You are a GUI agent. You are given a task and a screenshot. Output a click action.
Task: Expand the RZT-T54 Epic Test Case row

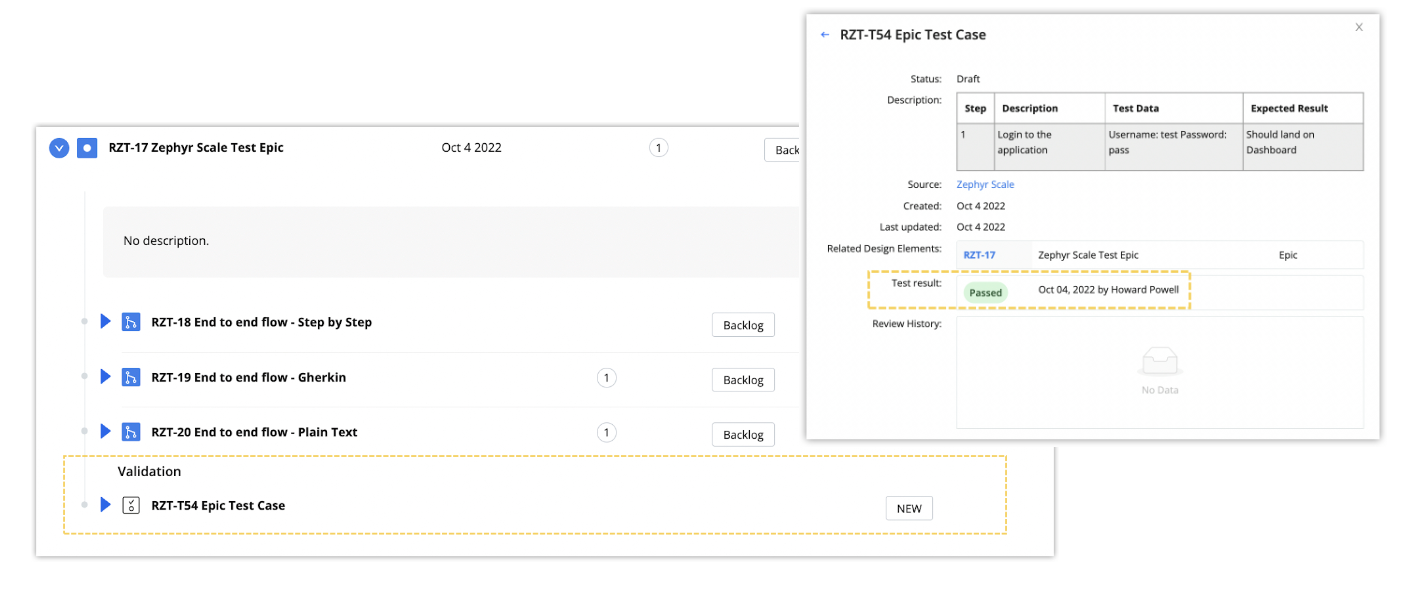click(x=106, y=505)
